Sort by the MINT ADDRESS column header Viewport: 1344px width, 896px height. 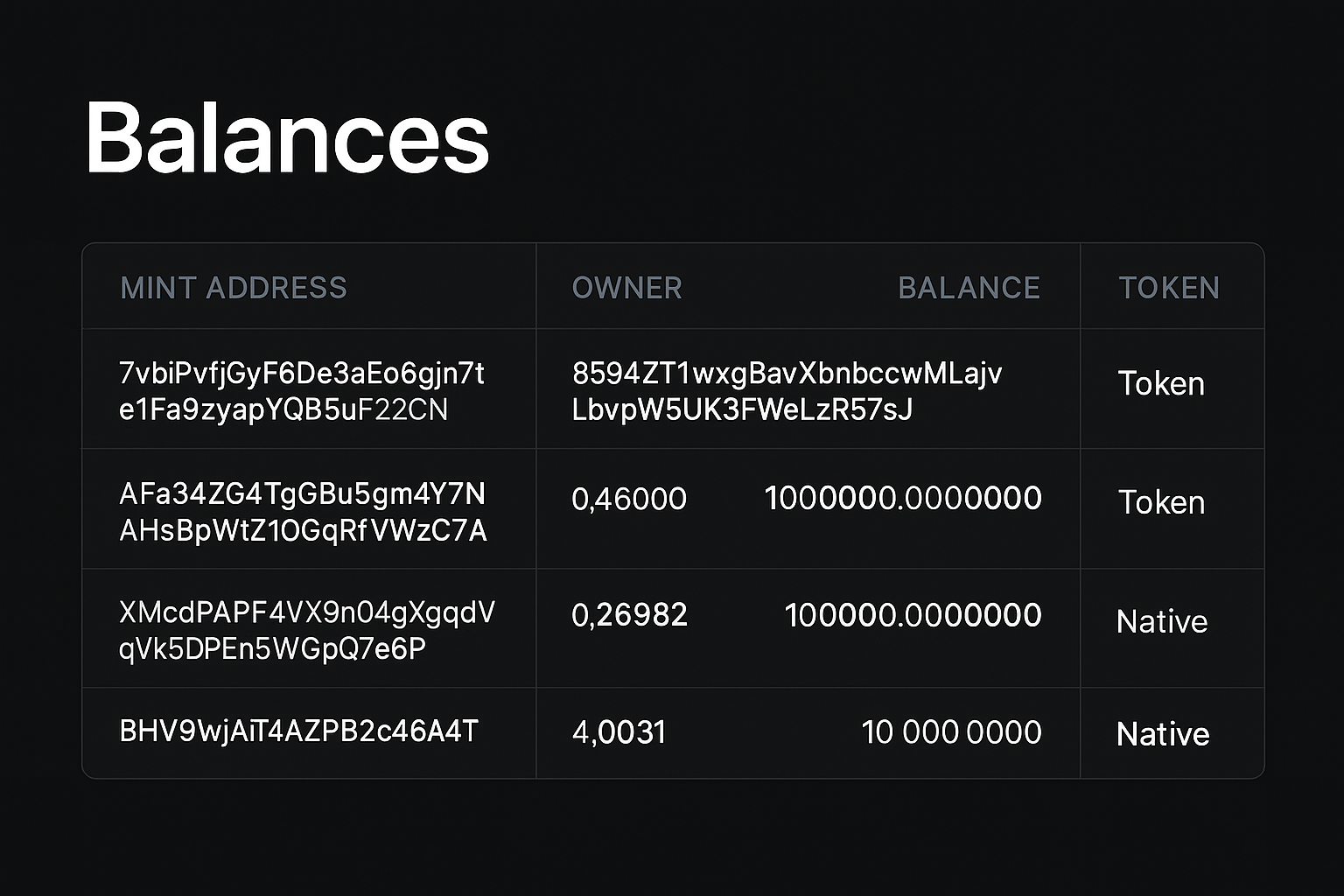click(x=234, y=288)
